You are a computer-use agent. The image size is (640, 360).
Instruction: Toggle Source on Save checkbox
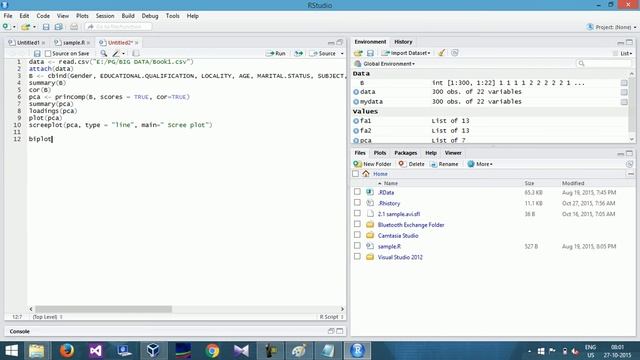click(x=48, y=53)
